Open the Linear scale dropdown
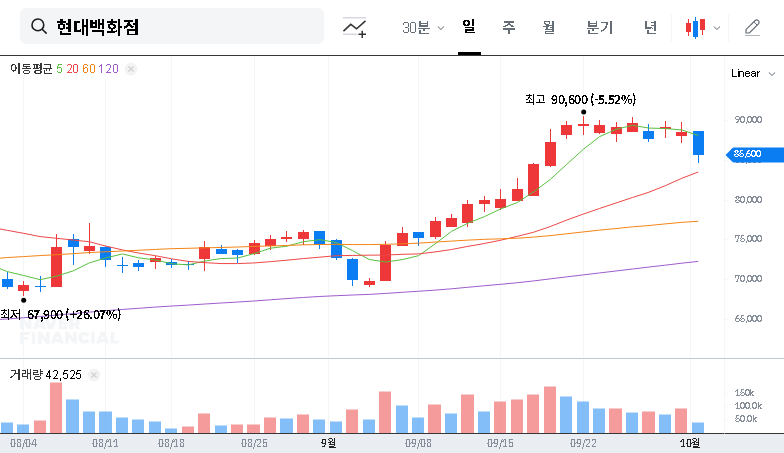The width and height of the screenshot is (784, 453). pos(751,73)
